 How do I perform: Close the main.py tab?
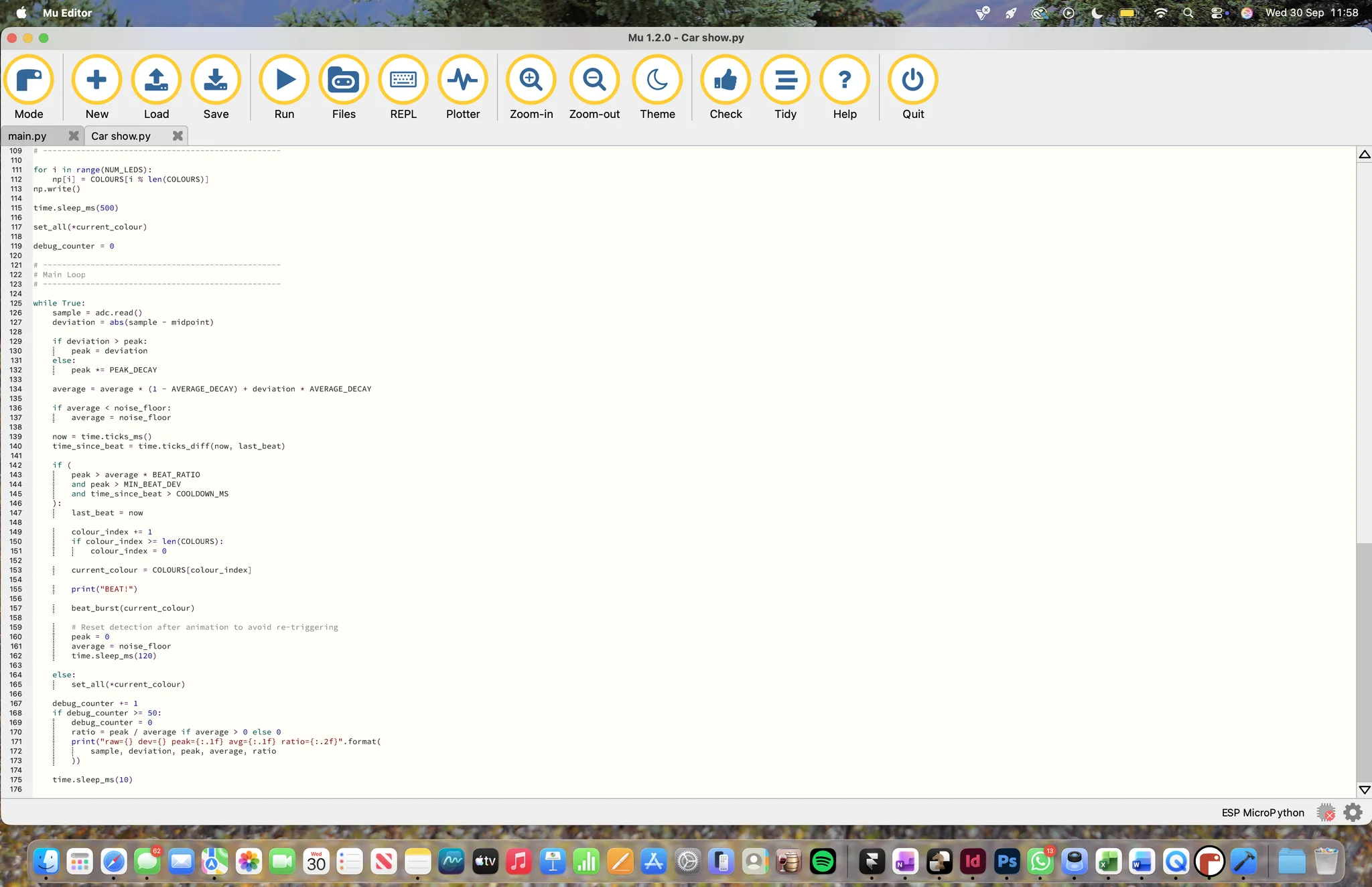pyautogui.click(x=74, y=136)
